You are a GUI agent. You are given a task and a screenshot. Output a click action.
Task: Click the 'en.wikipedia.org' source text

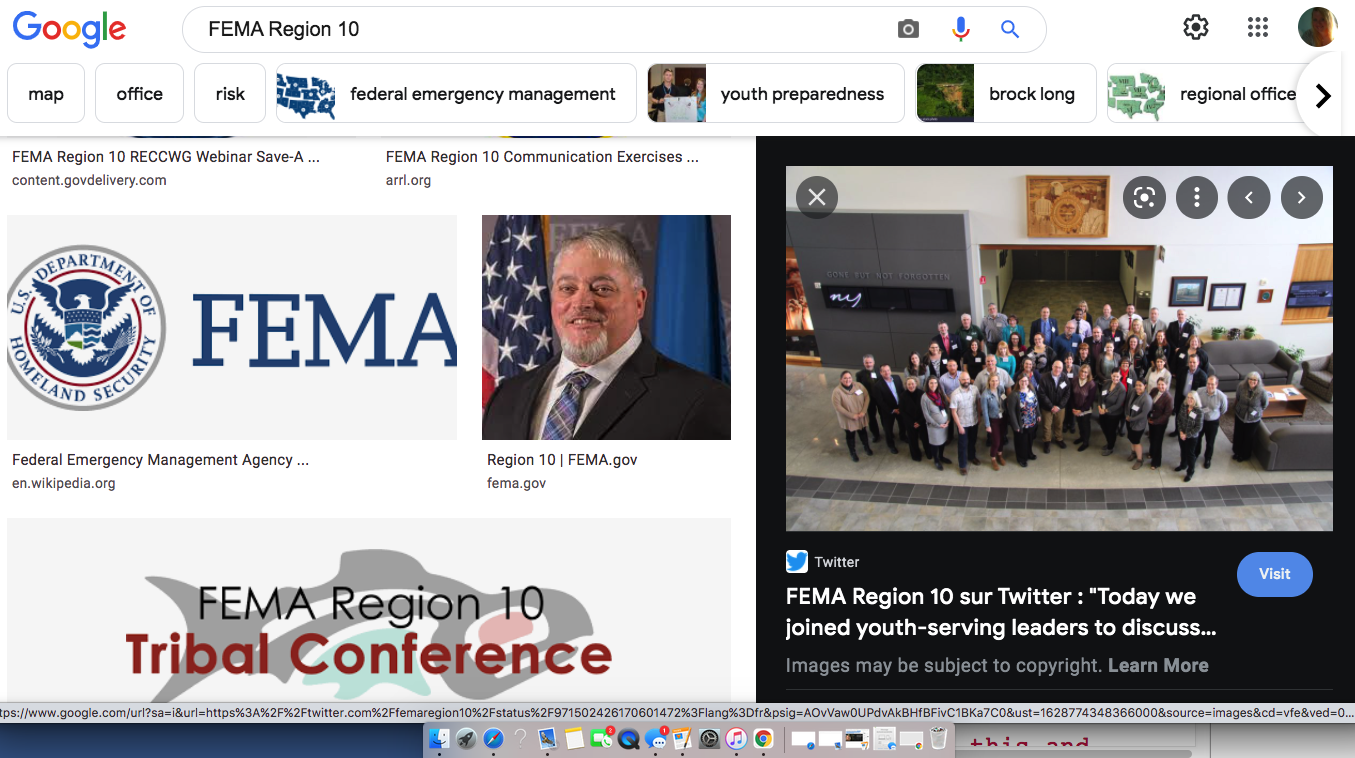pos(64,483)
